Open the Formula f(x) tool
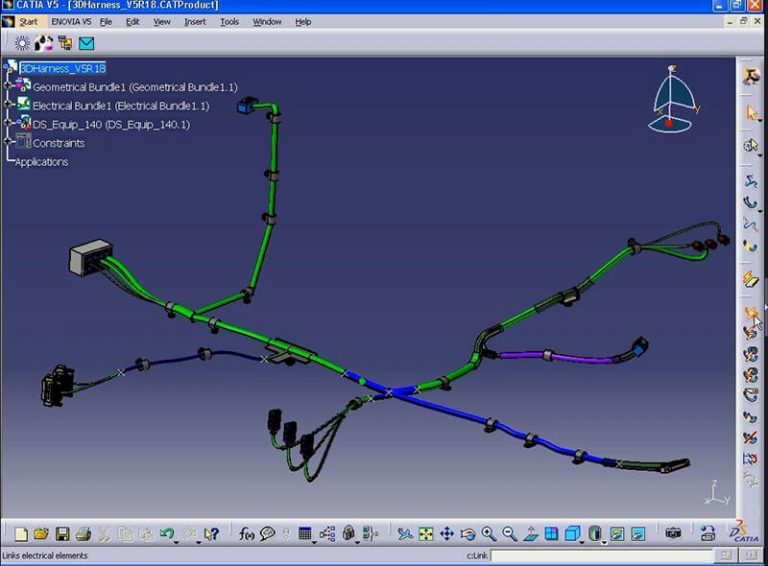 click(247, 534)
